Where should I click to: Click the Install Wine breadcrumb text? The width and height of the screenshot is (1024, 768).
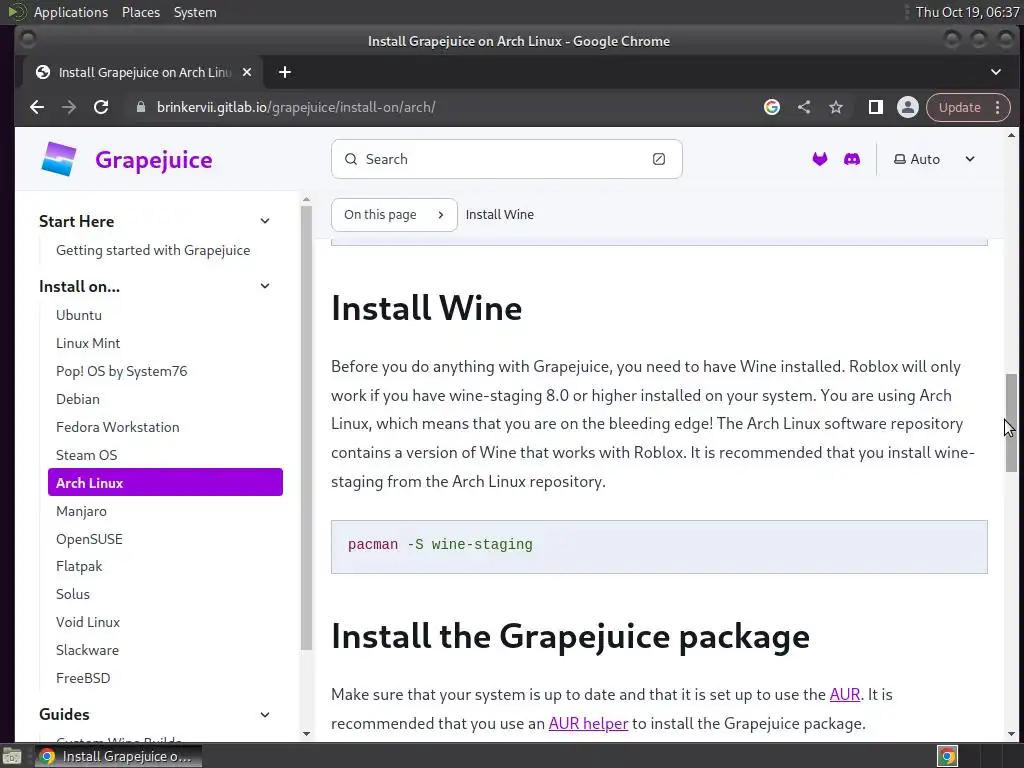500,214
